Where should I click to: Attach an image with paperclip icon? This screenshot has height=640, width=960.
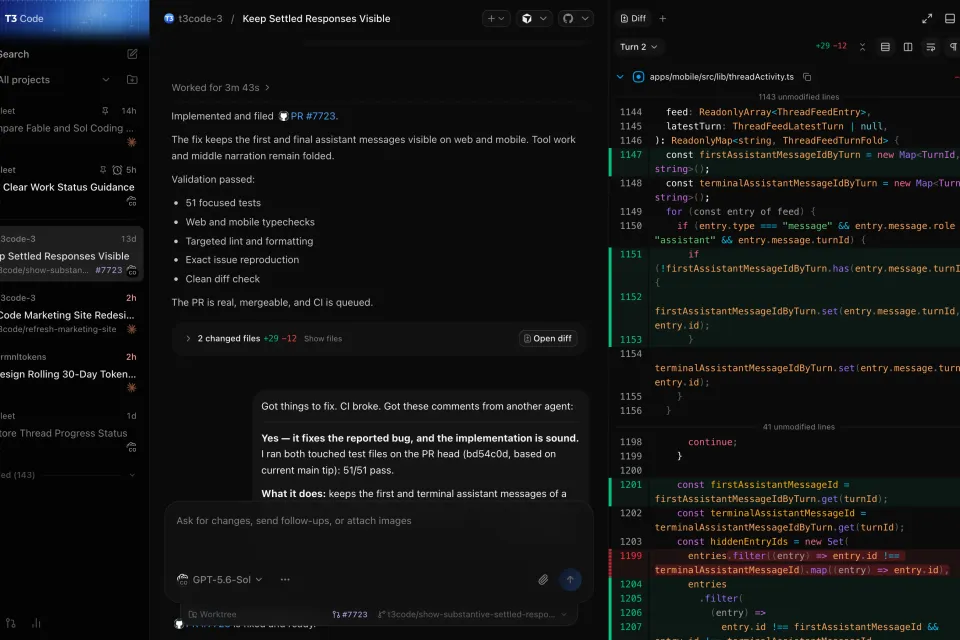[543, 579]
